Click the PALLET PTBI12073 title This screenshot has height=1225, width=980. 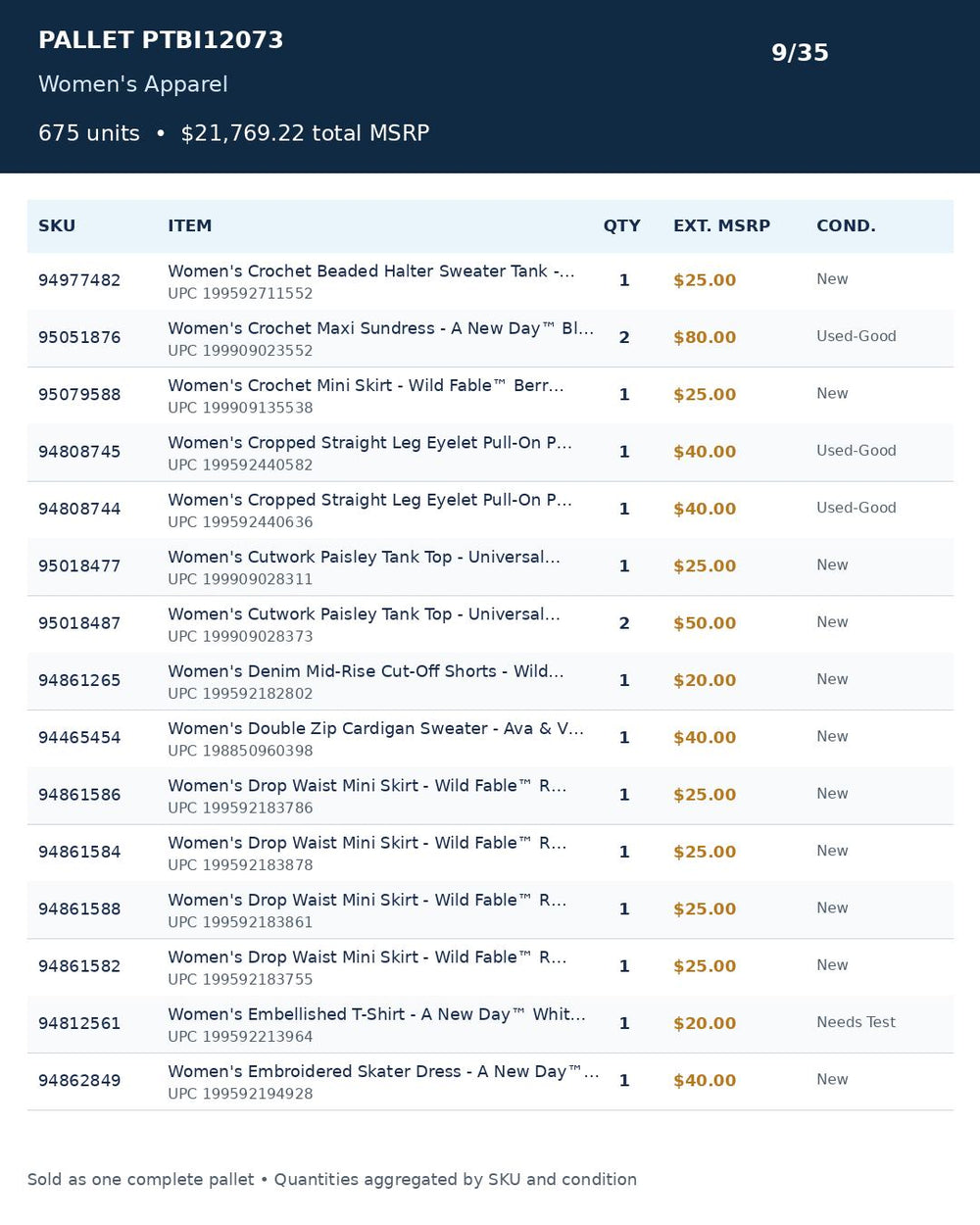[161, 40]
